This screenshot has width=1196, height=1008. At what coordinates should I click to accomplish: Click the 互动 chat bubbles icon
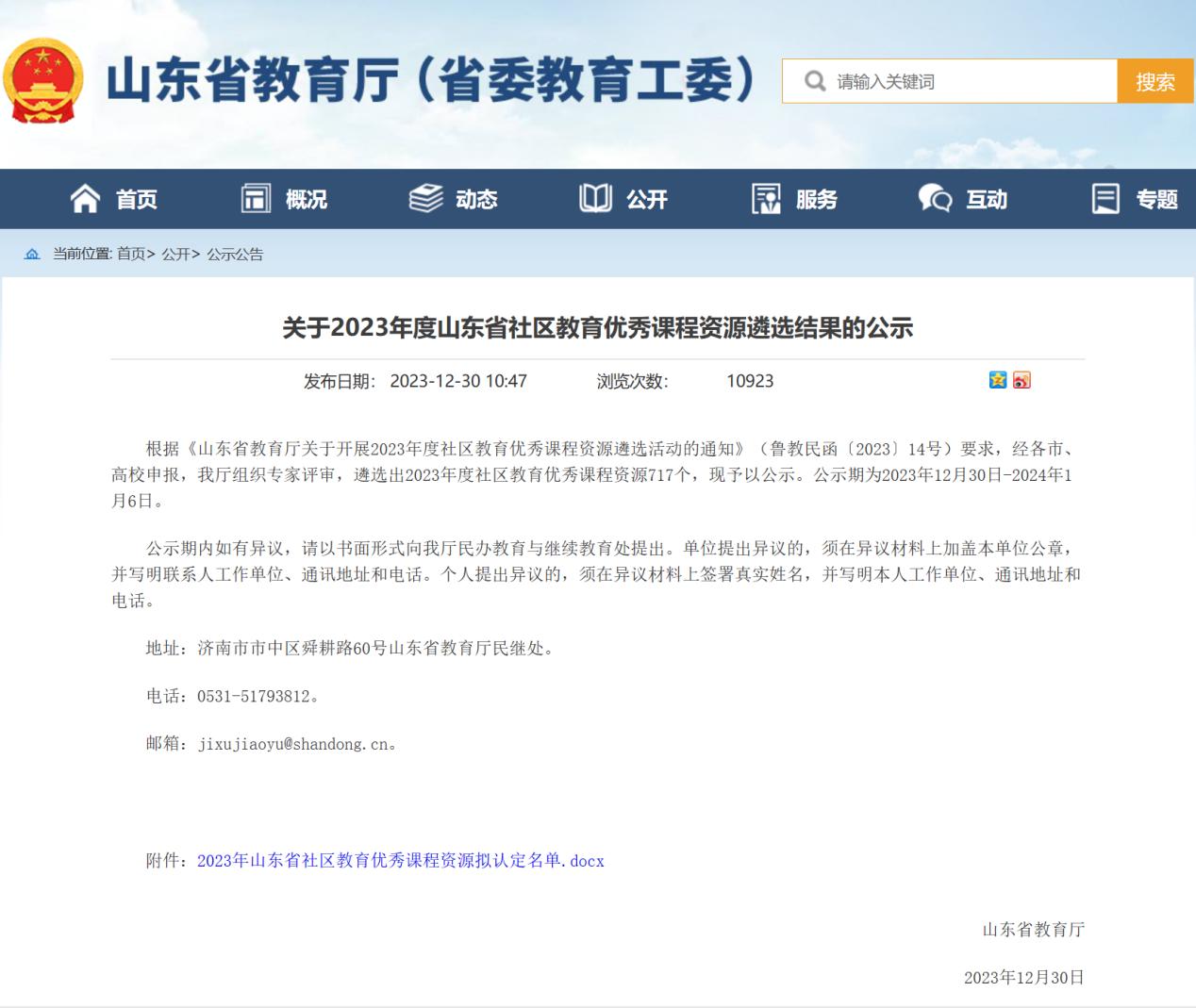click(935, 198)
